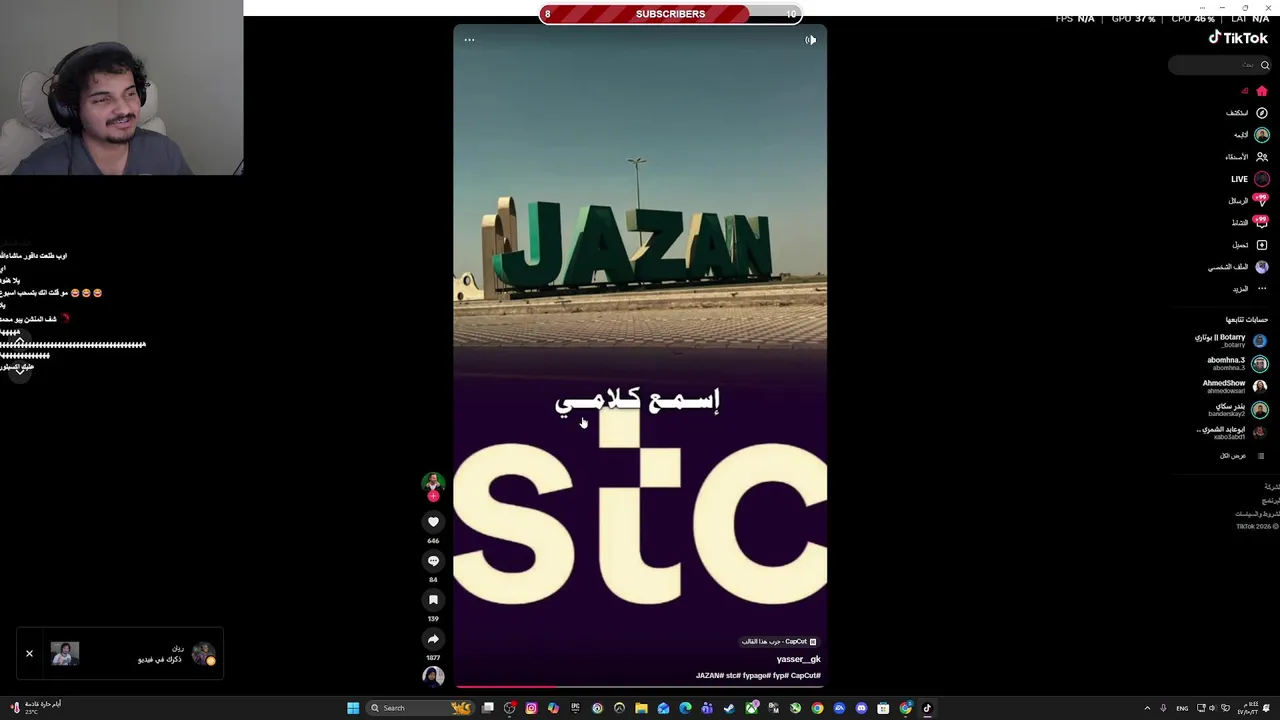The width and height of the screenshot is (1280, 720).
Task: Save the video with the bookmark icon
Action: [x=433, y=600]
